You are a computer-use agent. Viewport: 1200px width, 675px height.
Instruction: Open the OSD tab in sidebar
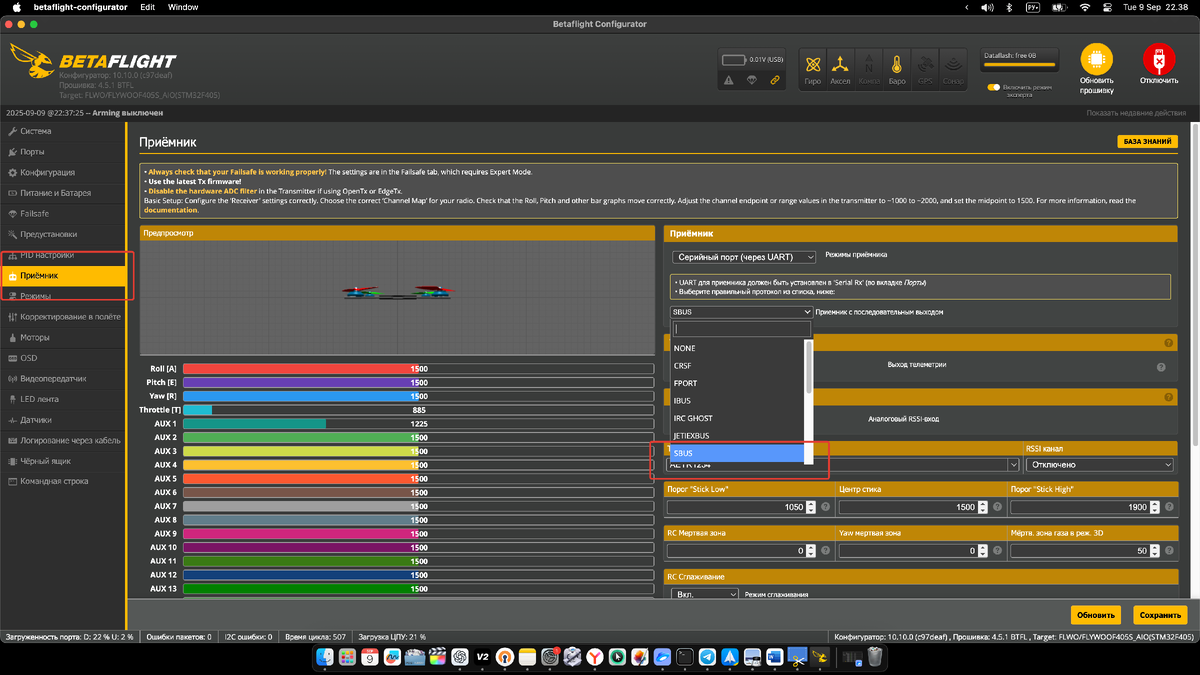point(64,358)
